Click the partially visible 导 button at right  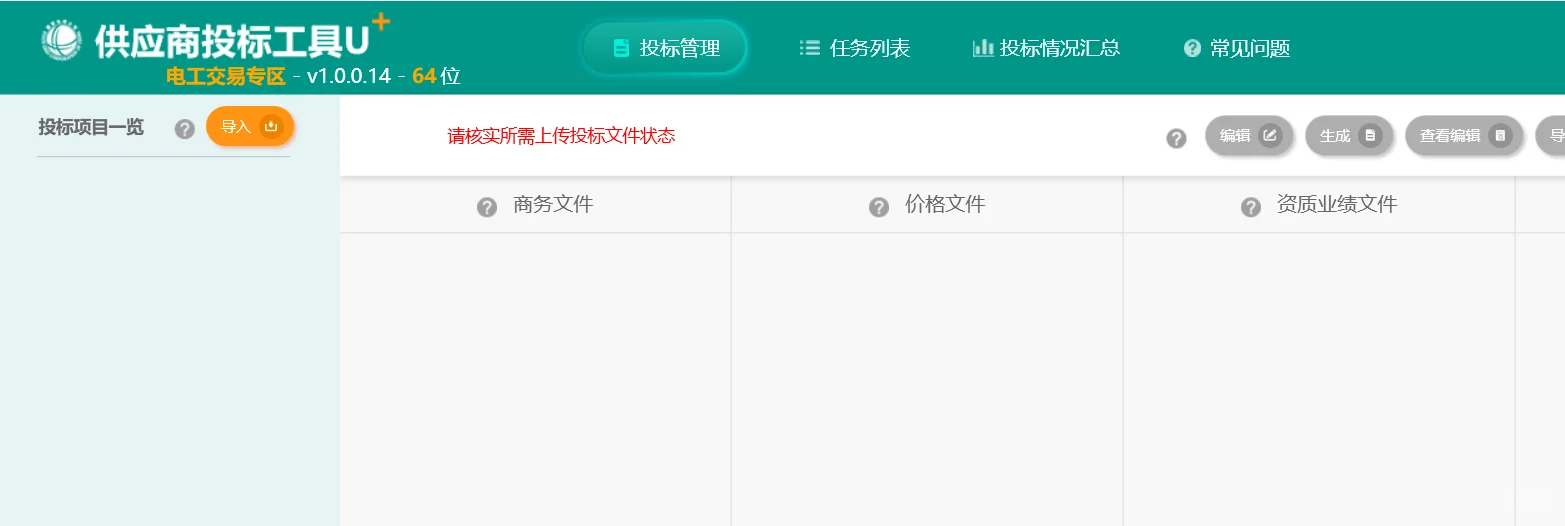click(1551, 136)
